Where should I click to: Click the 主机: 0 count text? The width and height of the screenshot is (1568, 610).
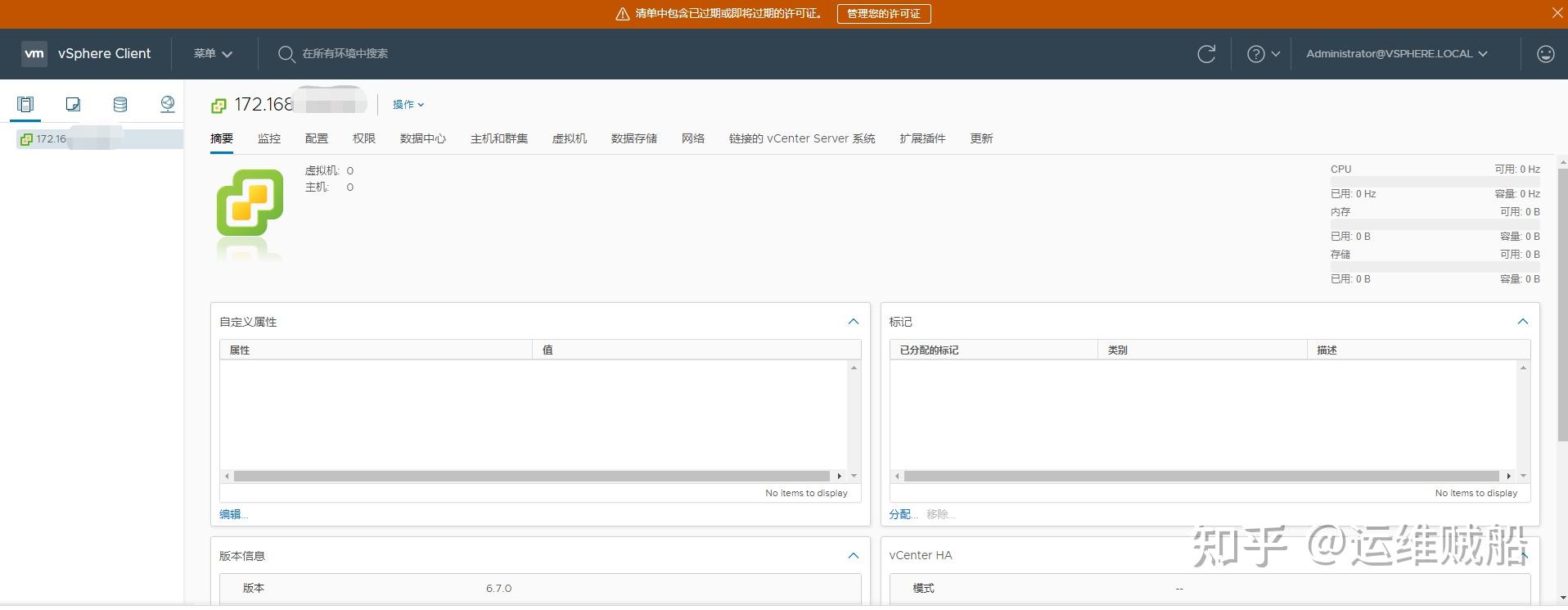point(329,187)
